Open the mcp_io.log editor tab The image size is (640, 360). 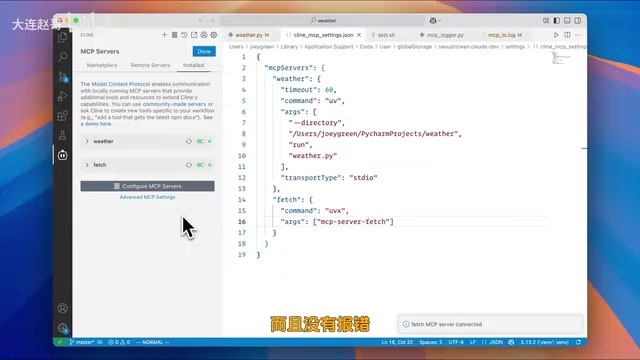pos(504,35)
